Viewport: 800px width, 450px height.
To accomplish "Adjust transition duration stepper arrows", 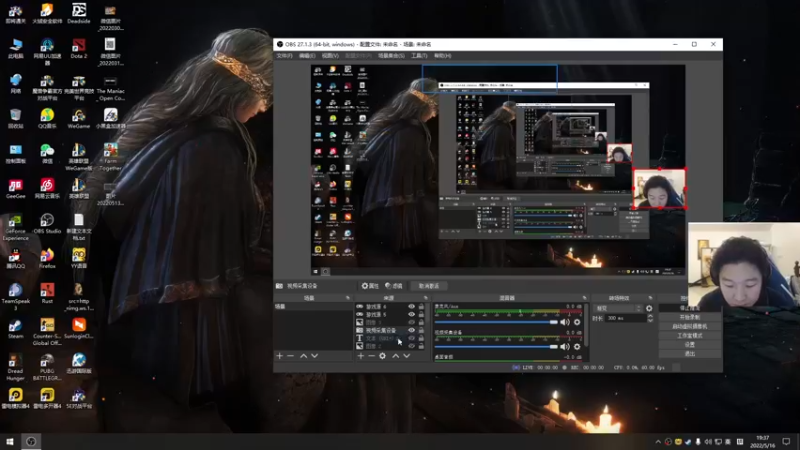I will [x=650, y=318].
